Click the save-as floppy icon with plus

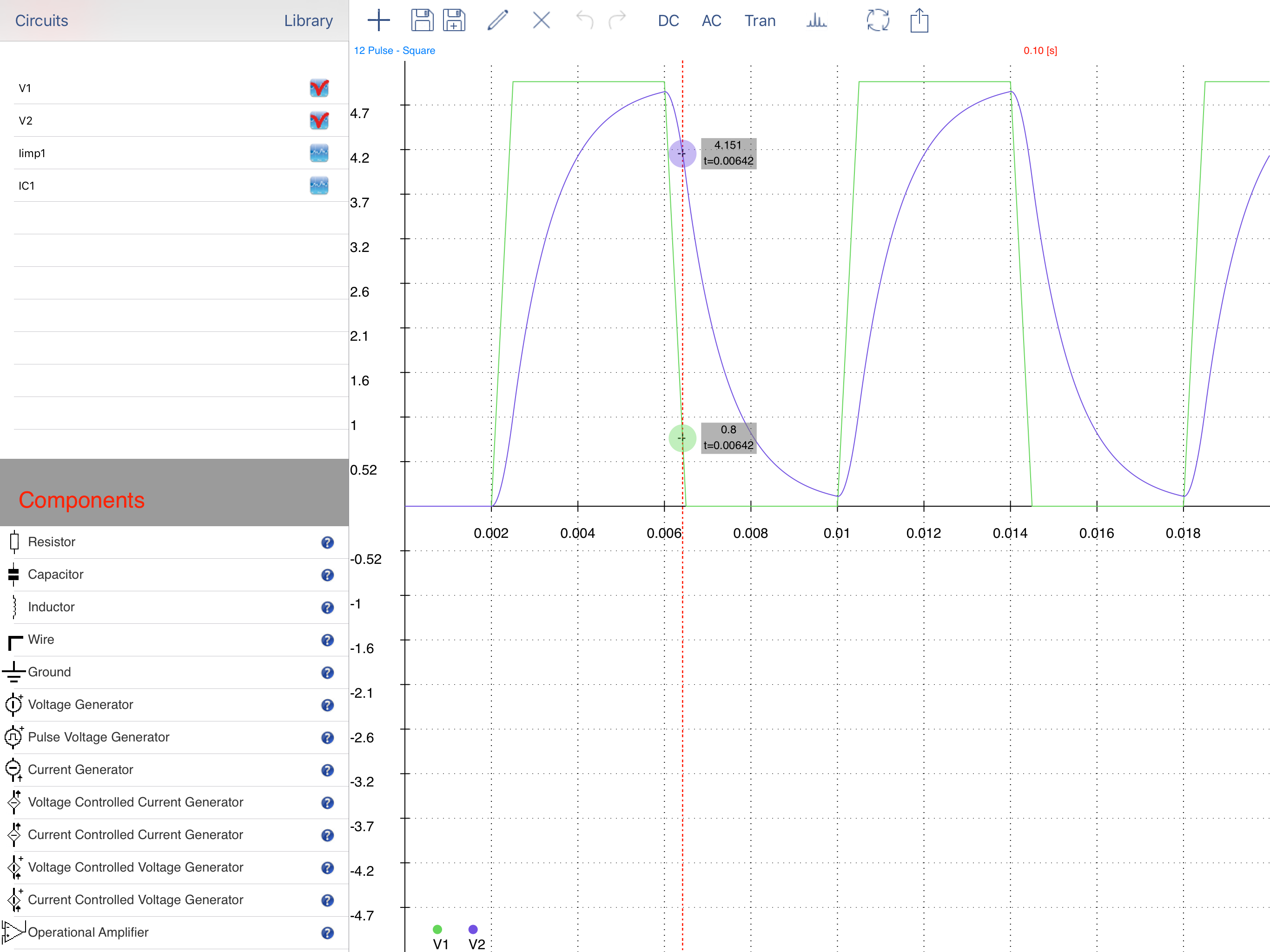click(x=454, y=20)
